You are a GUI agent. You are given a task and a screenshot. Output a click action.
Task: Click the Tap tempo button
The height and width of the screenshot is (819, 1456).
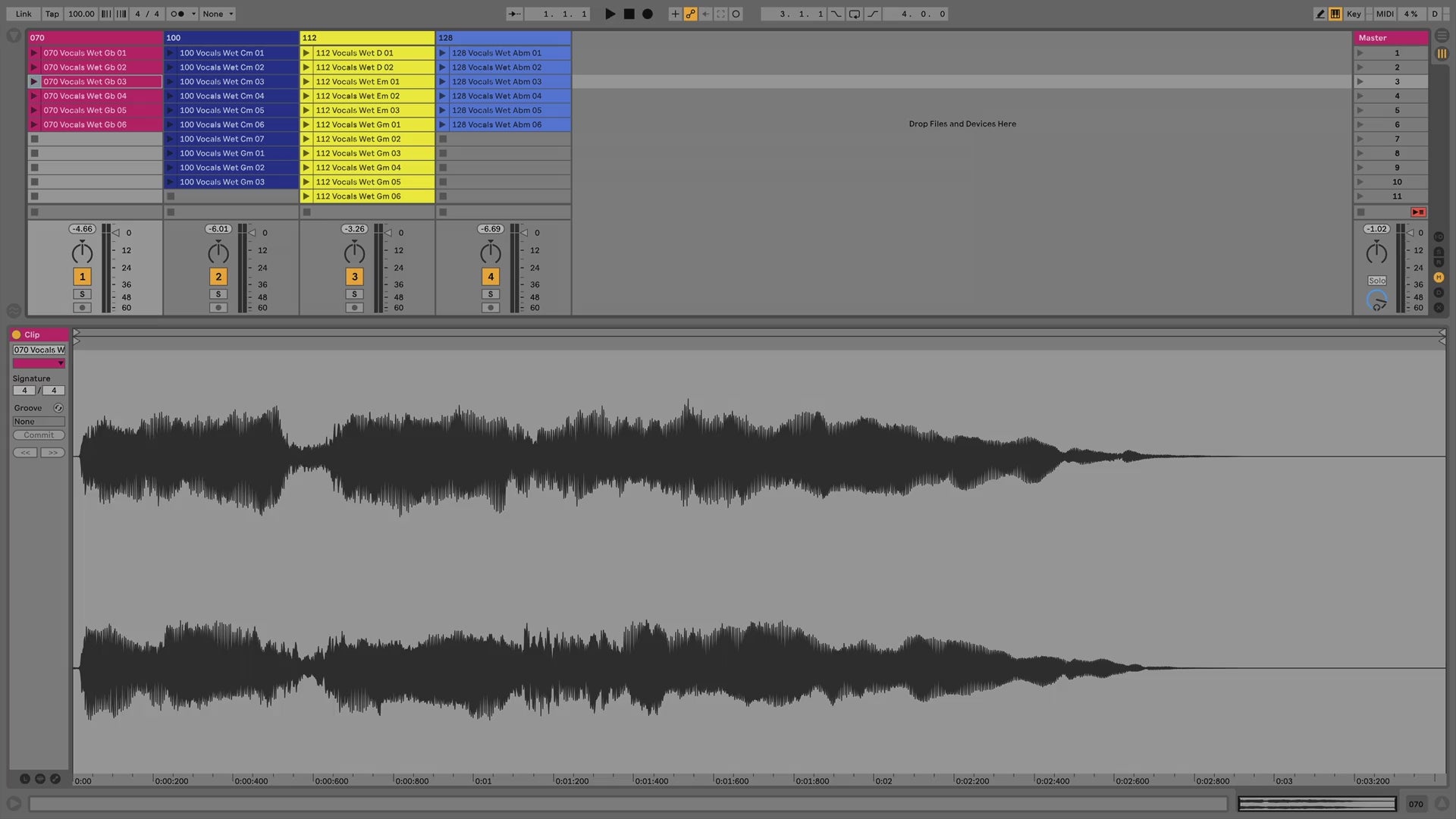coord(52,14)
